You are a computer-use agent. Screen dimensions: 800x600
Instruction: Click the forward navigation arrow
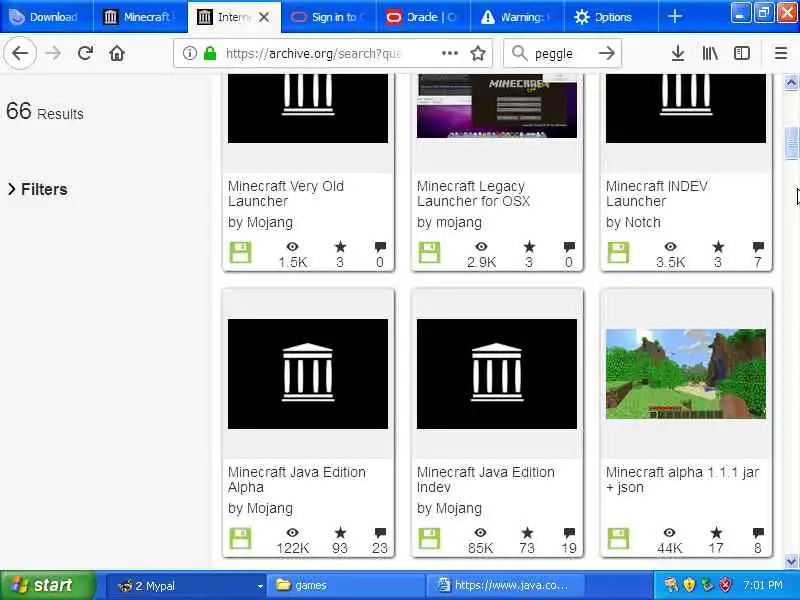click(x=53, y=53)
